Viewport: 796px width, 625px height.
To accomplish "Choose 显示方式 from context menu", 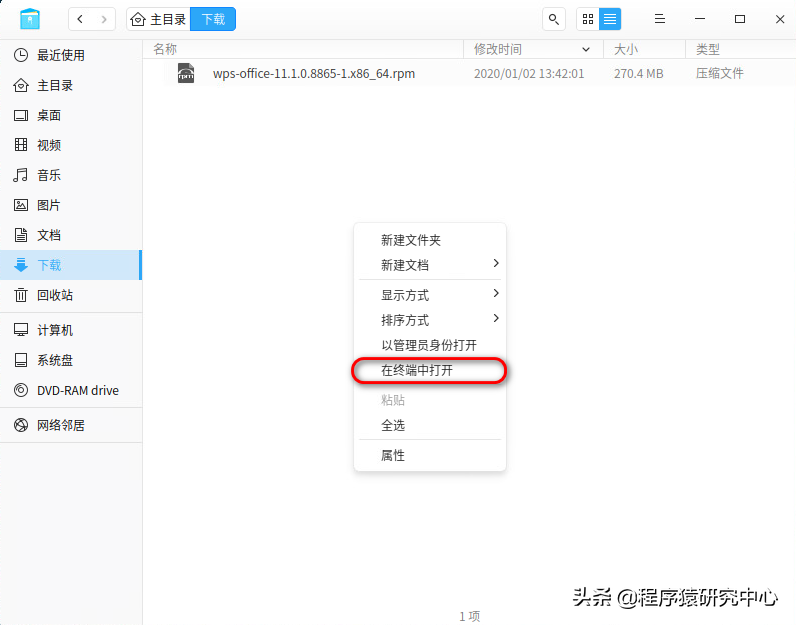I will [429, 295].
